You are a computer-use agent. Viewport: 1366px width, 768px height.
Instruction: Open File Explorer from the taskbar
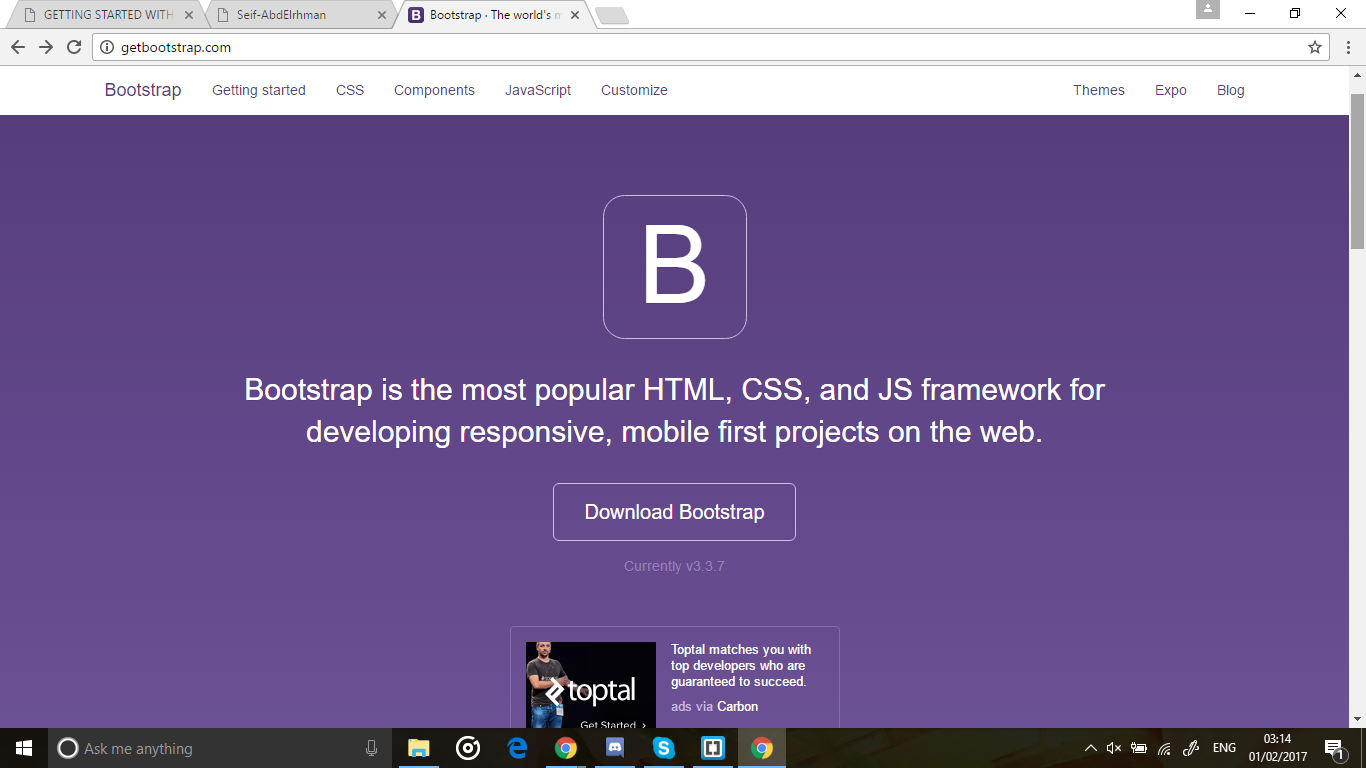coord(418,748)
